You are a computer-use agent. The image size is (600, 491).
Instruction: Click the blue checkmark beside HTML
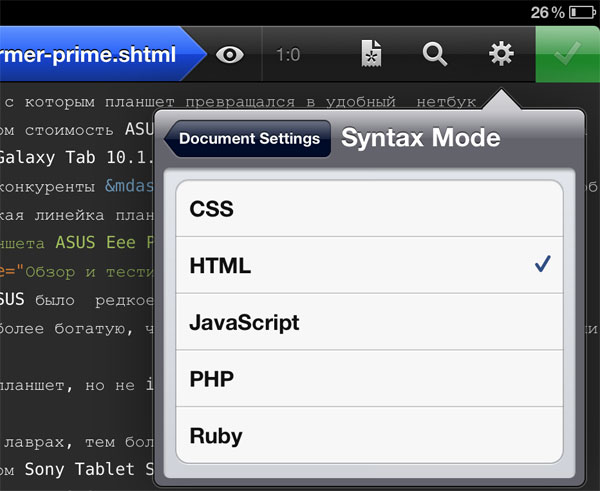pos(542,265)
